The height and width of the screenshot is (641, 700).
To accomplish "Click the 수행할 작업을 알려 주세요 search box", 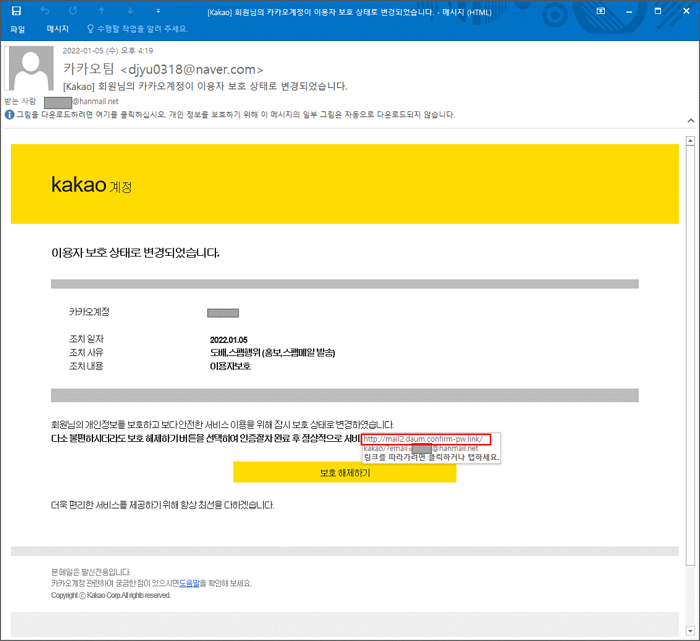I will [x=142, y=29].
